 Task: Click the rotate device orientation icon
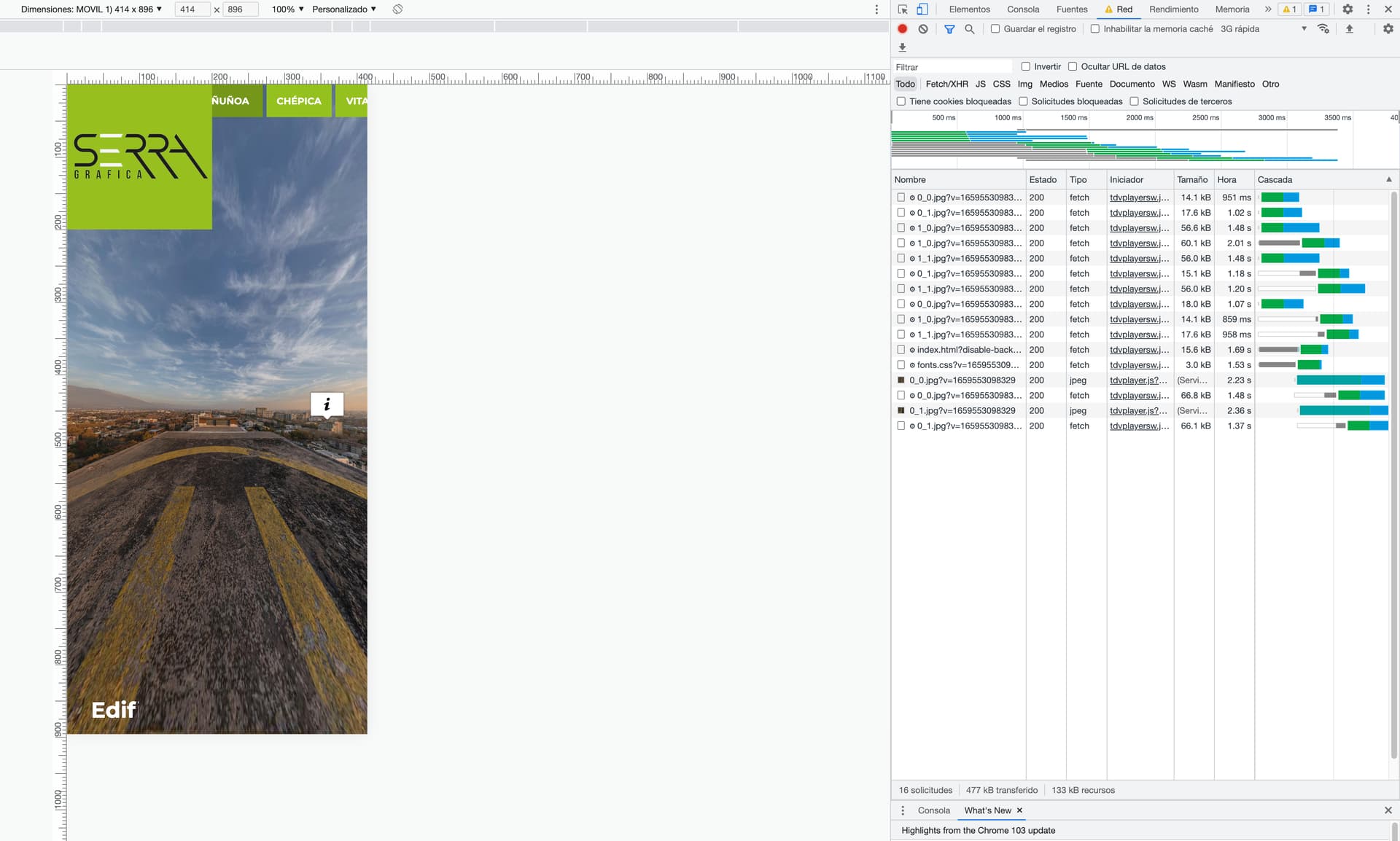pyautogui.click(x=397, y=9)
